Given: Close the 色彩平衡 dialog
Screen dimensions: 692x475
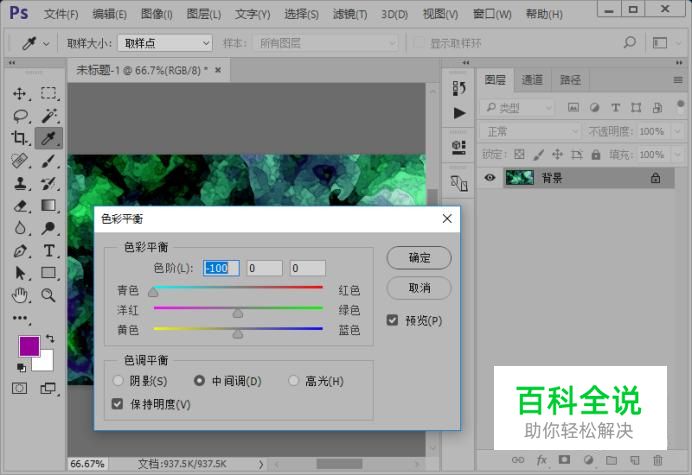Looking at the screenshot, I should click(x=447, y=219).
